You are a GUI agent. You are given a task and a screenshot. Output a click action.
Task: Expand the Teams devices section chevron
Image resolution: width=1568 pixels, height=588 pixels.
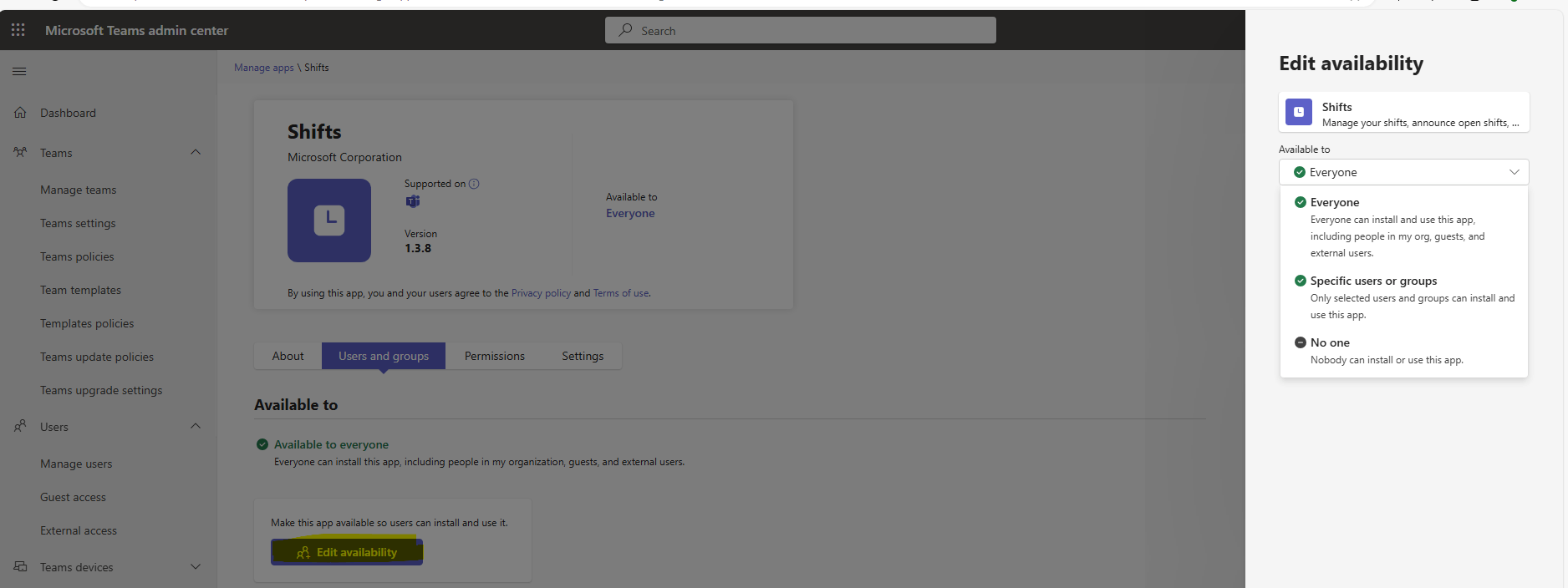click(x=196, y=566)
